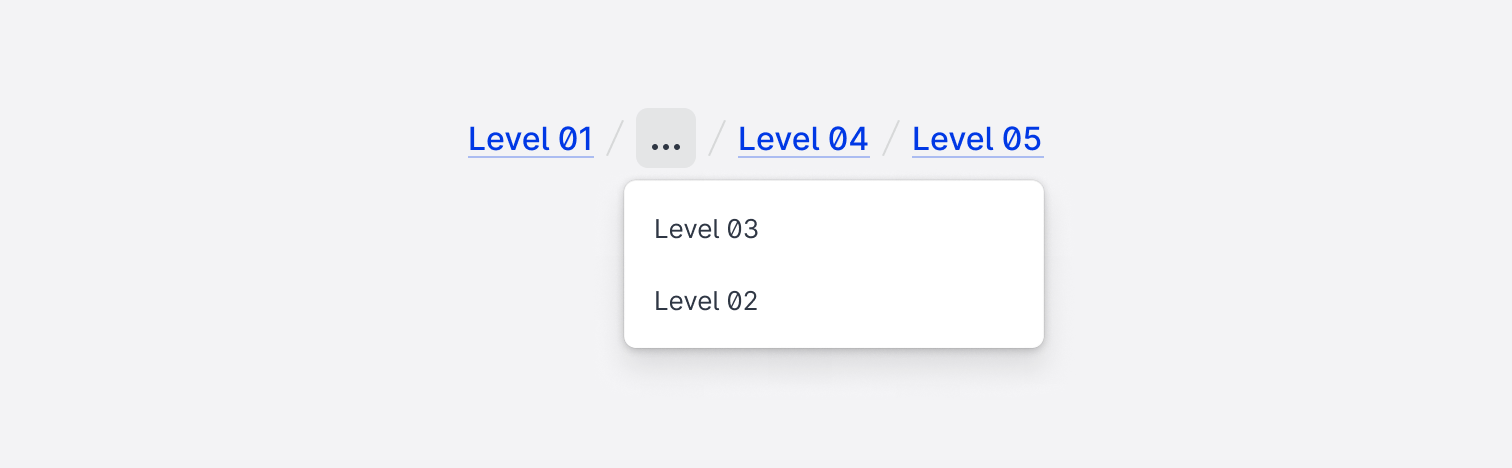Select Level 03 from the dropdown menu
The height and width of the screenshot is (468, 1512).
(x=706, y=230)
